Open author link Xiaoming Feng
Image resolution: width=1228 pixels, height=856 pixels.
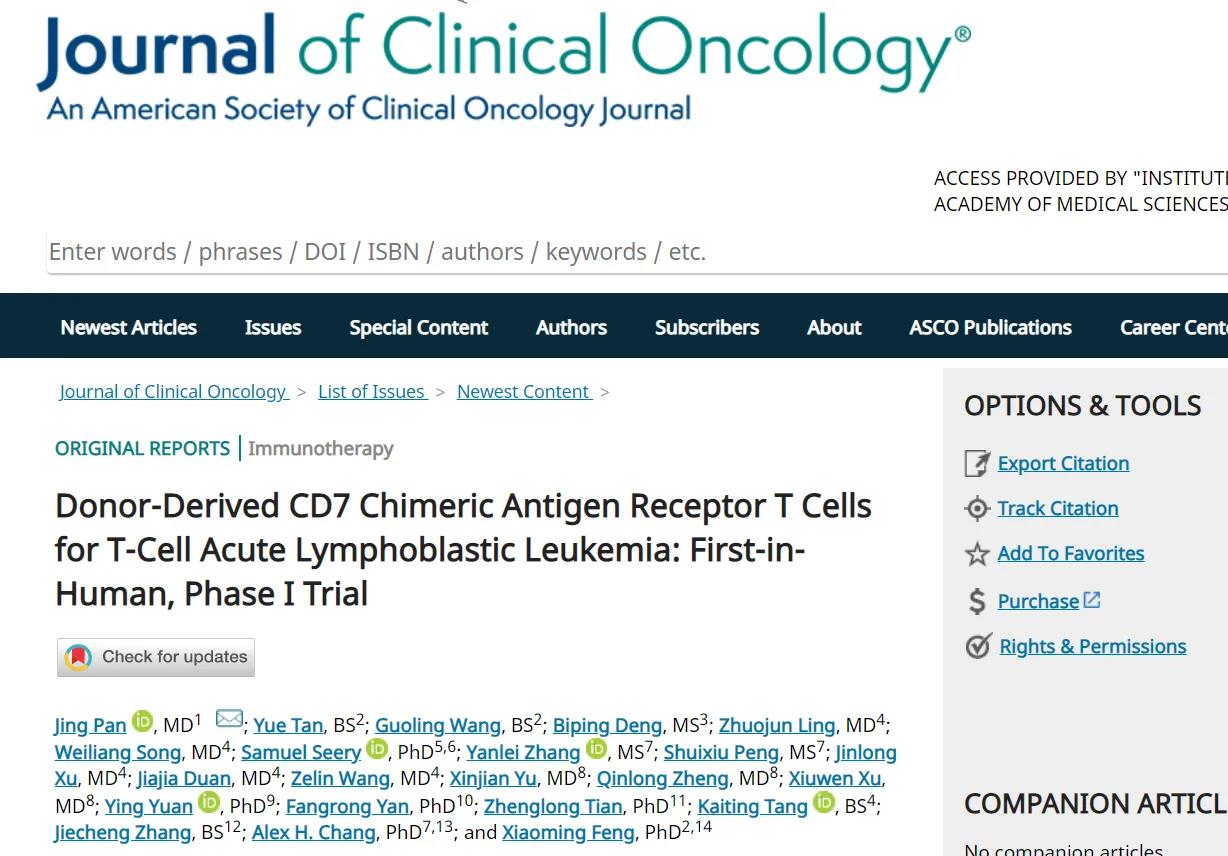tap(568, 833)
